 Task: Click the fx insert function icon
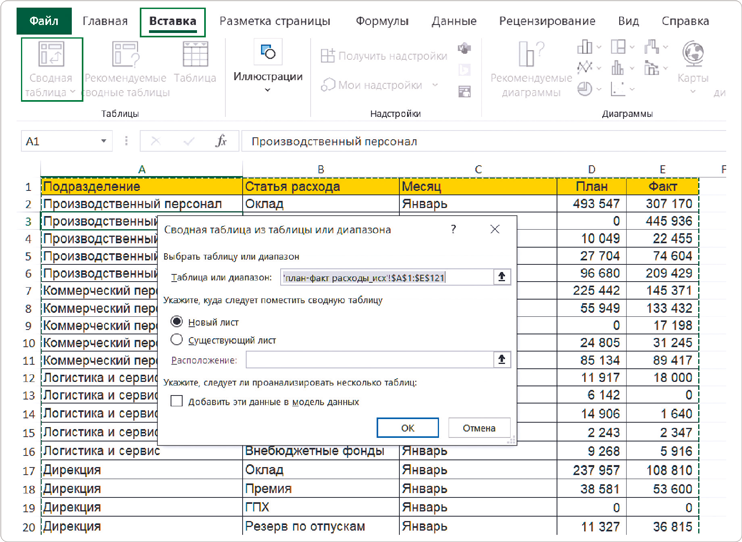[x=222, y=142]
